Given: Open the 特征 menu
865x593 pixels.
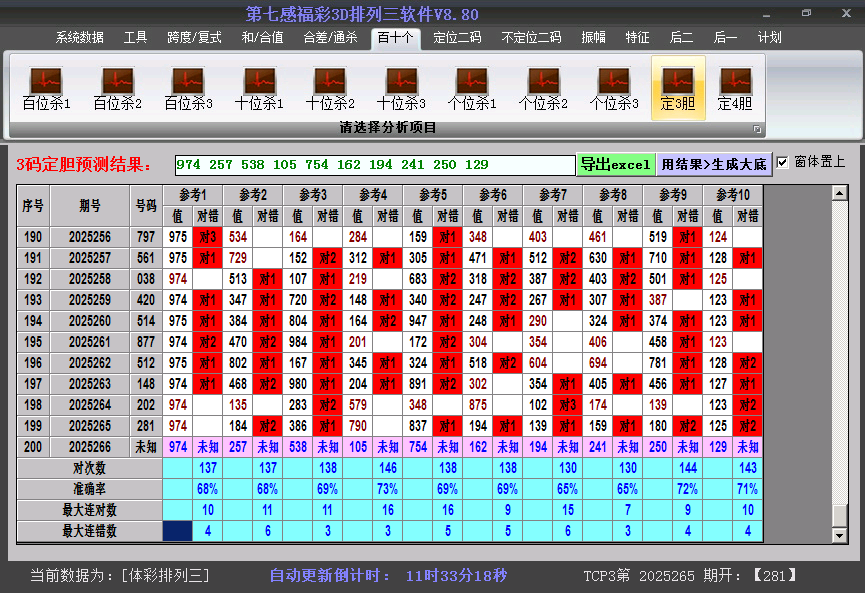Looking at the screenshot, I should 638,37.
